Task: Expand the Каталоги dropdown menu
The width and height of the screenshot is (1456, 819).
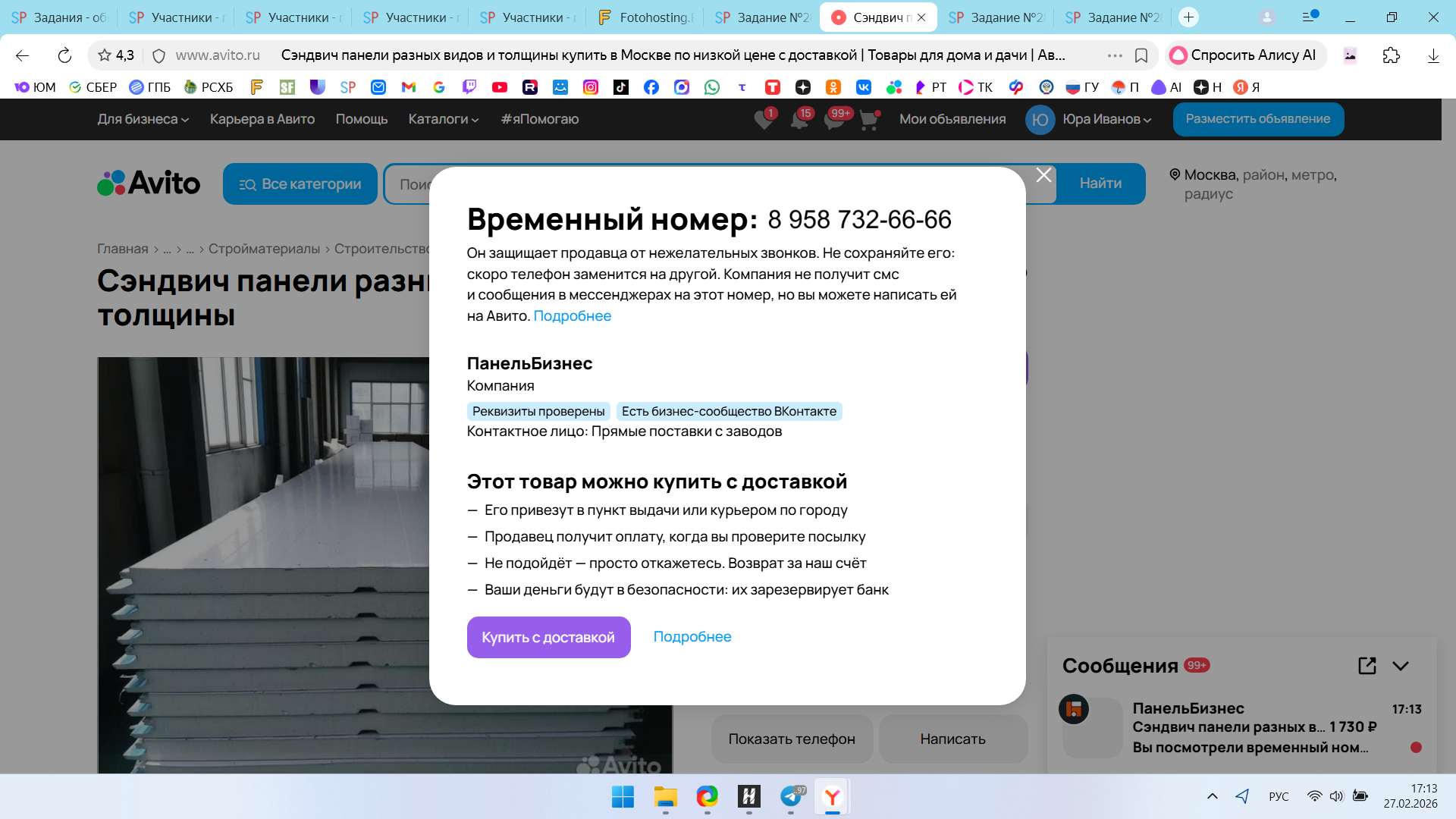Action: click(443, 119)
